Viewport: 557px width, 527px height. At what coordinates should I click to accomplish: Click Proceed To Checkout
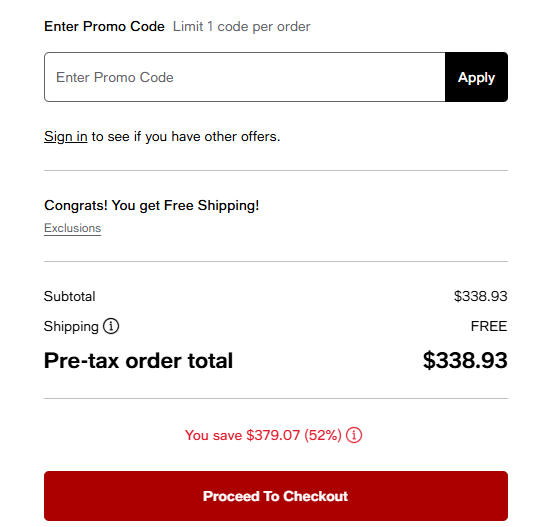point(276,496)
